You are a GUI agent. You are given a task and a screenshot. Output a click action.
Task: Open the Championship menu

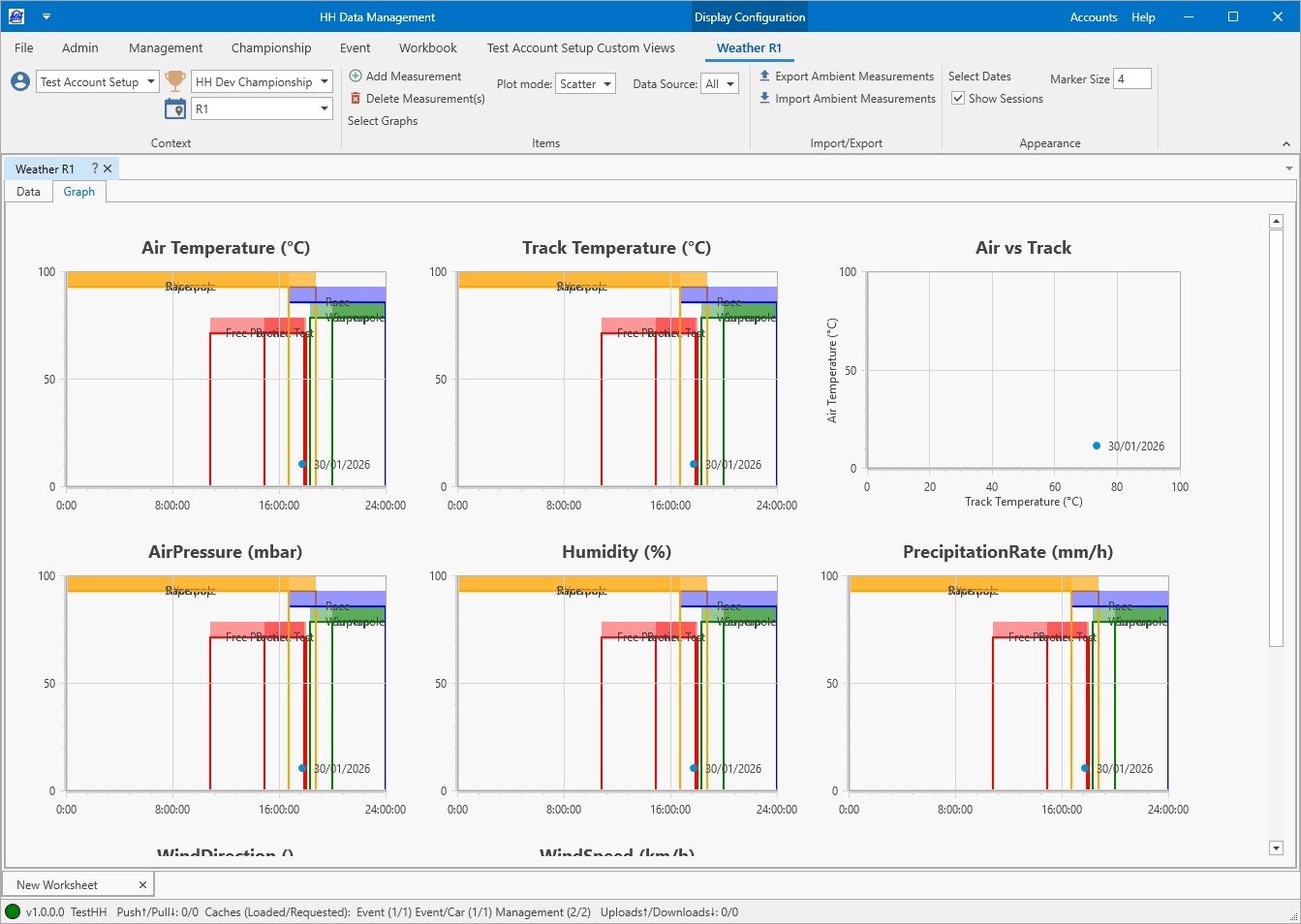tap(271, 48)
